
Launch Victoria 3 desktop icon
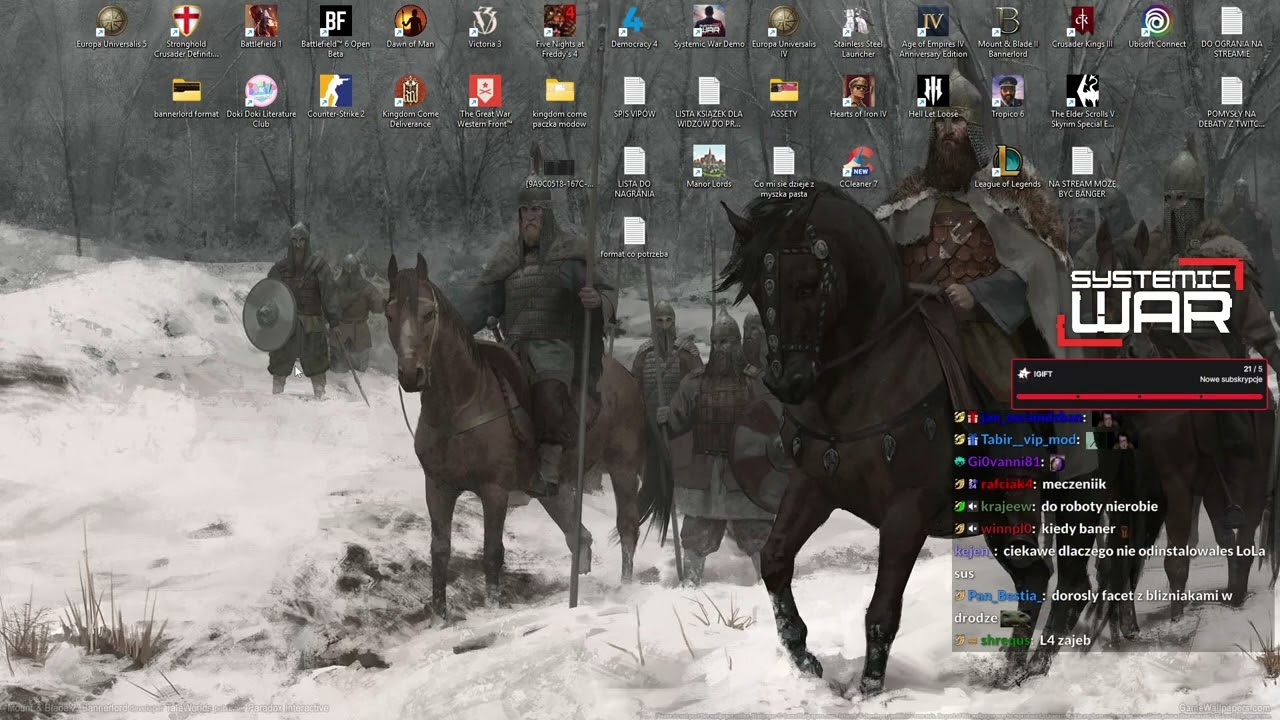(x=485, y=27)
